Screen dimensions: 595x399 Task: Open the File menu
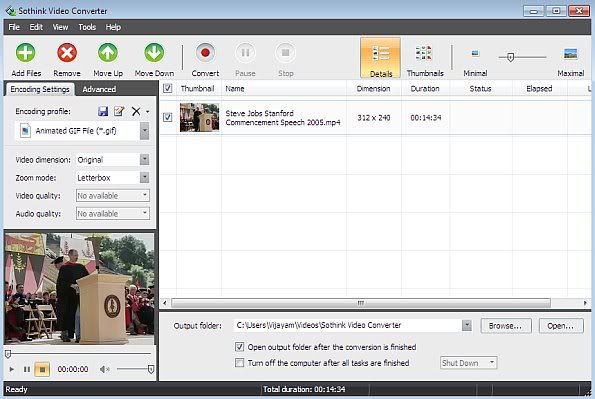tap(14, 27)
